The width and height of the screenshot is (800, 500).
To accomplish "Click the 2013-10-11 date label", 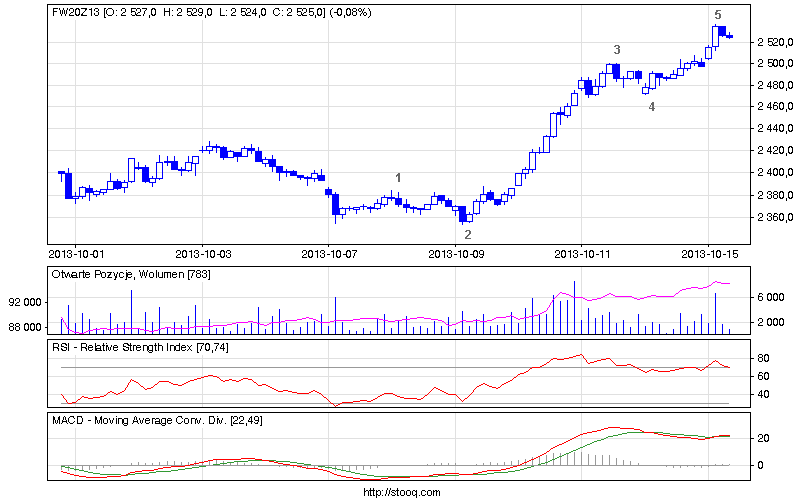I will (x=582, y=254).
